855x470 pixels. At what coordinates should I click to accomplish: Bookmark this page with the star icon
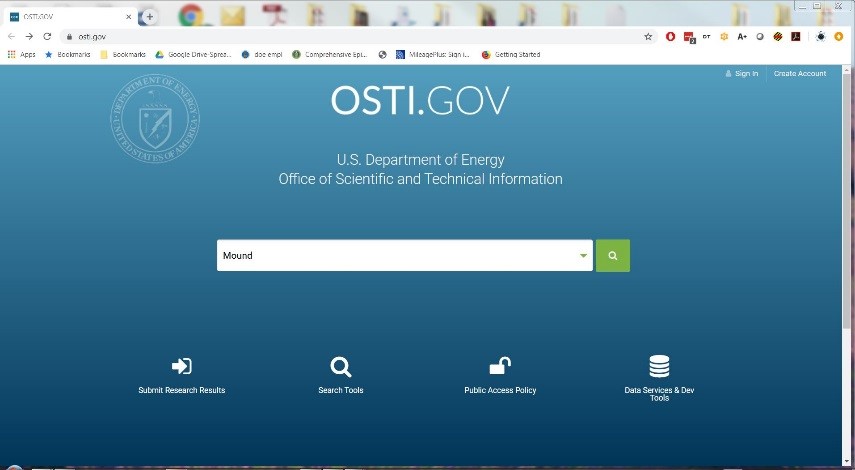pyautogui.click(x=648, y=37)
